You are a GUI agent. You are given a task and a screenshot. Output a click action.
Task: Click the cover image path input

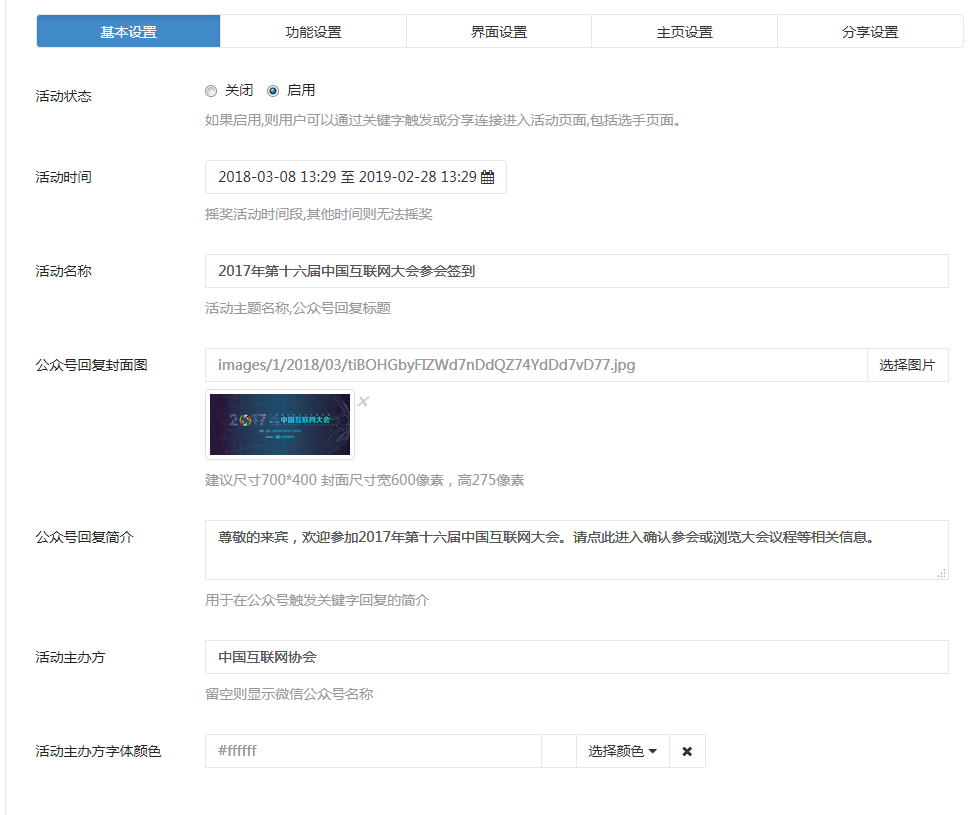point(536,366)
